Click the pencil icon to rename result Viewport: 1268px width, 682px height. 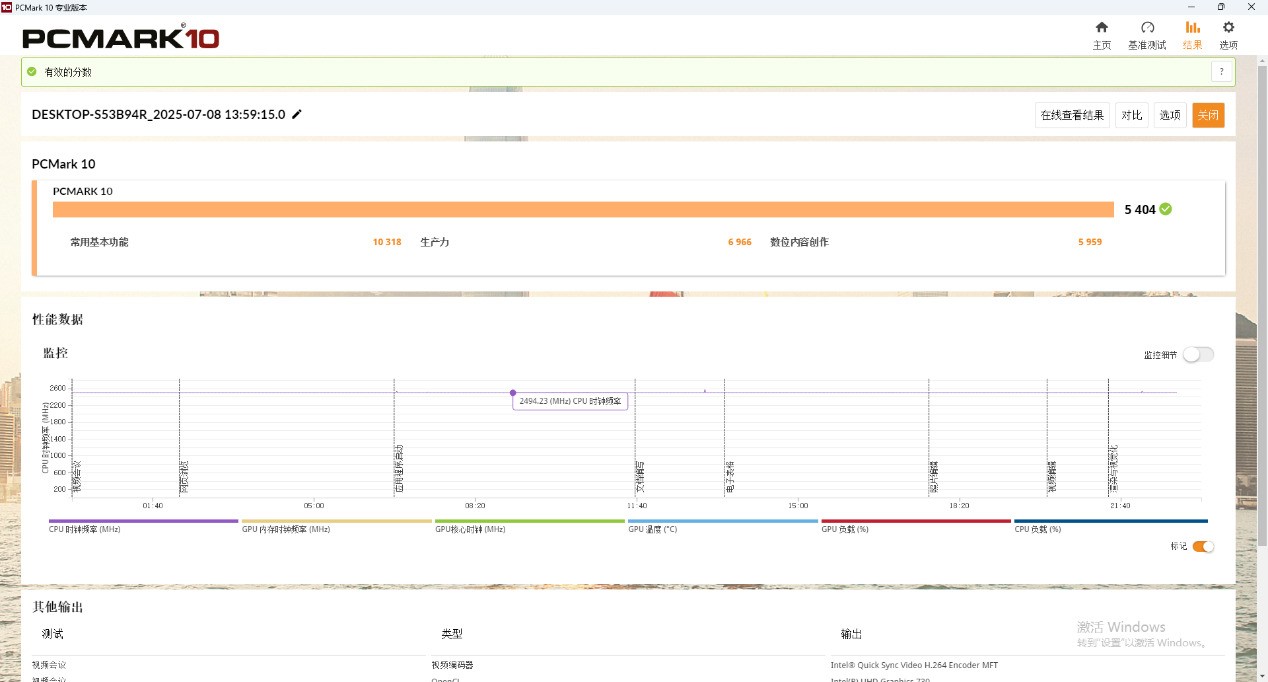tap(297, 114)
